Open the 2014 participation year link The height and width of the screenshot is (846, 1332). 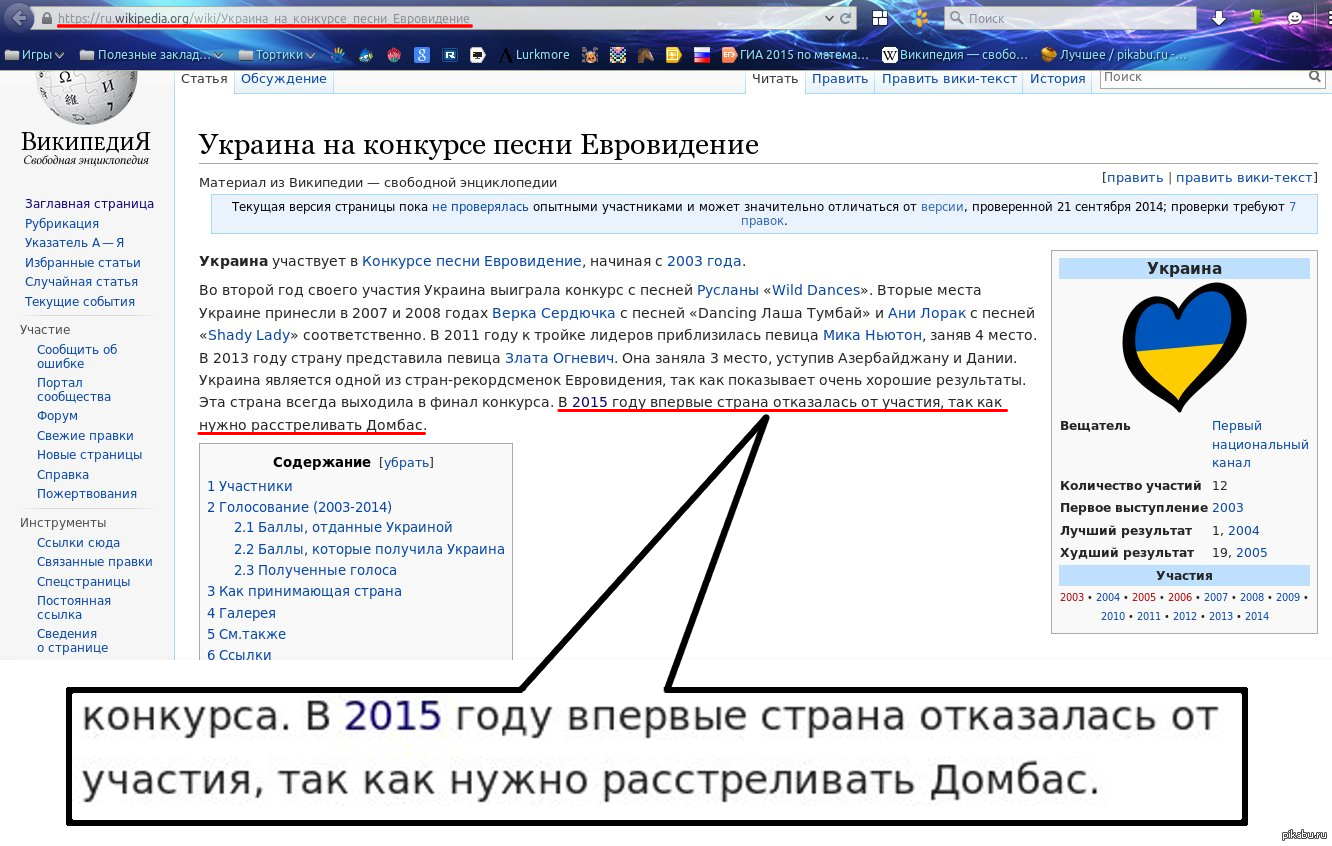coord(1257,616)
